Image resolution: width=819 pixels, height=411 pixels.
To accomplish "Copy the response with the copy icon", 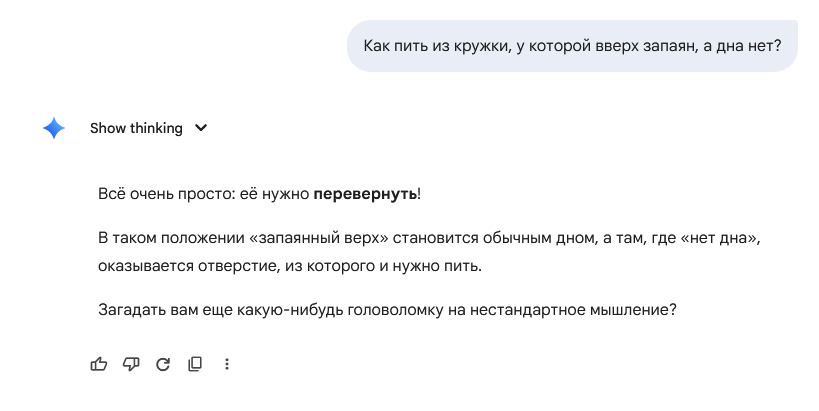I will pyautogui.click(x=195, y=364).
